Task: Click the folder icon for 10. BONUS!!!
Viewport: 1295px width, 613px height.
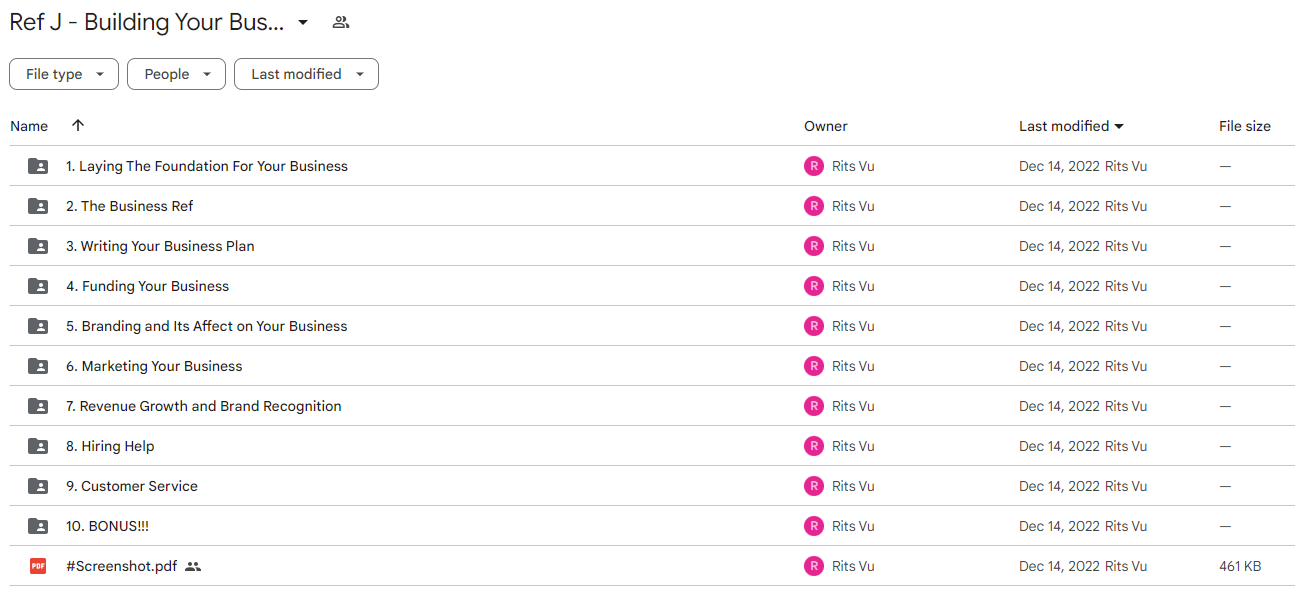Action: 38,526
